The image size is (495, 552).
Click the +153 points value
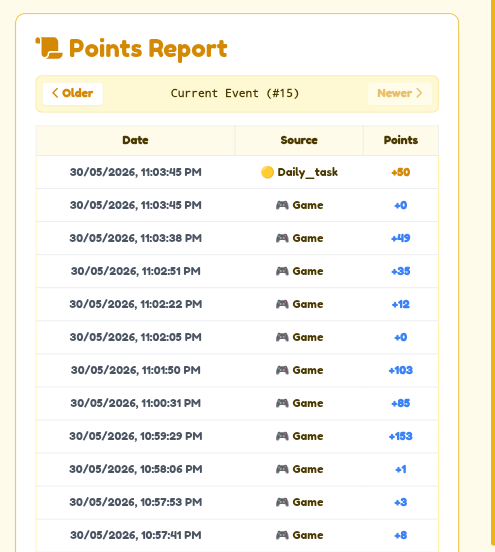pyautogui.click(x=401, y=436)
